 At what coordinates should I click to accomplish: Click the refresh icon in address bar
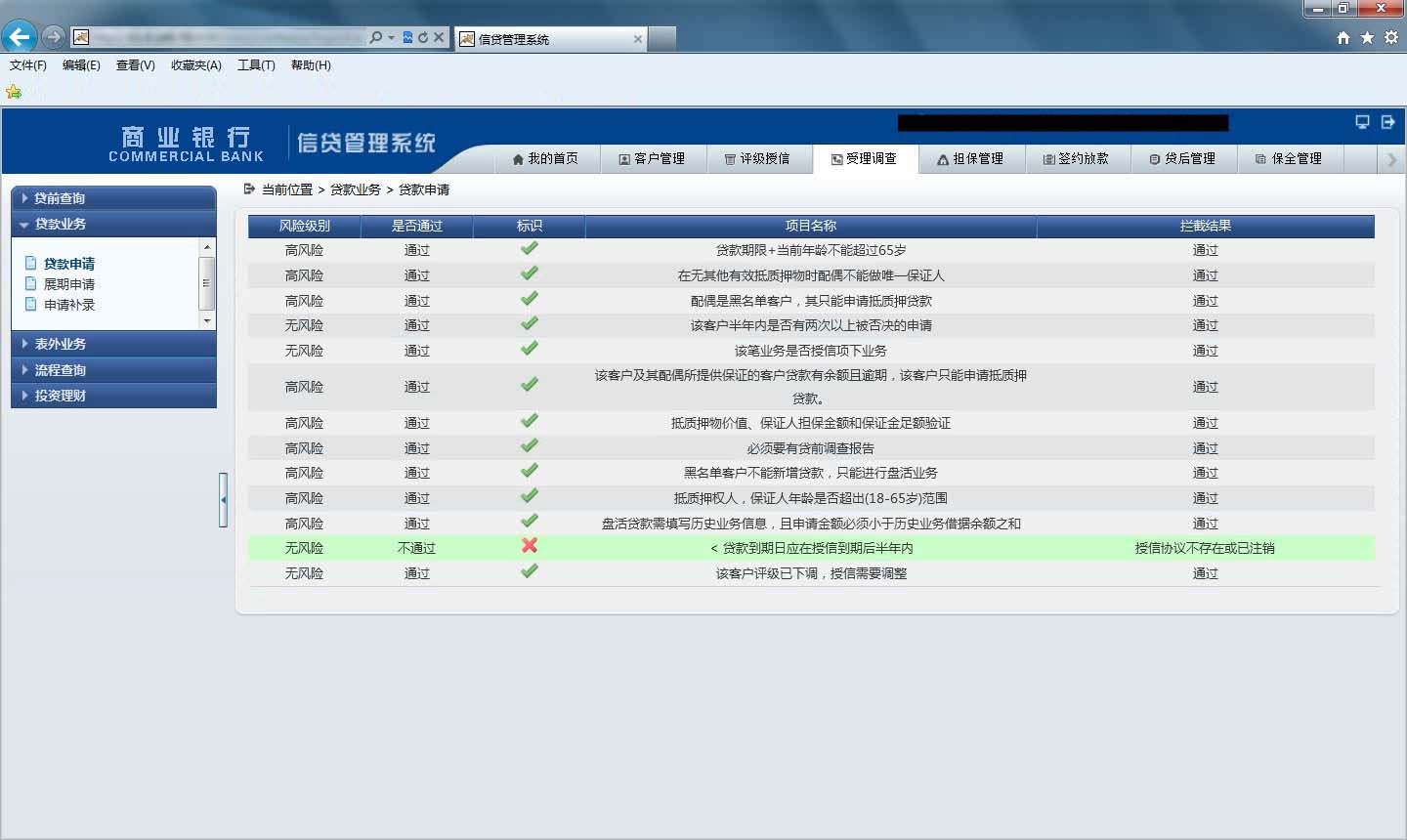[423, 37]
